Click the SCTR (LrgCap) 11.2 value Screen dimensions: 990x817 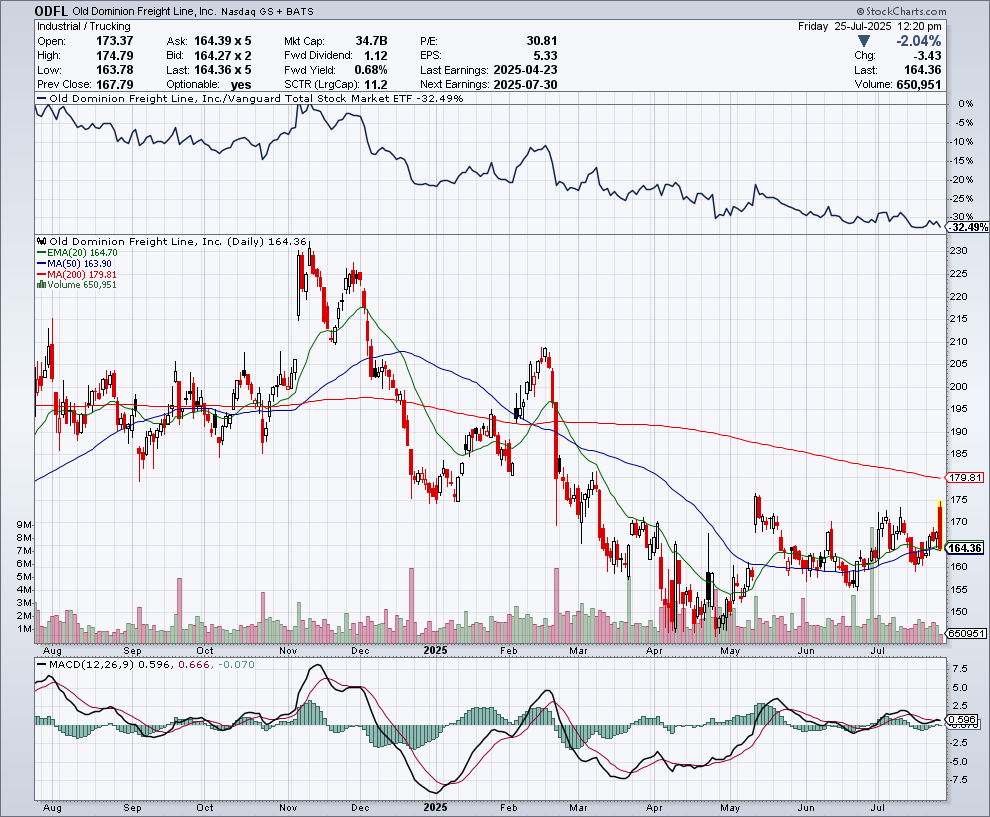(x=376, y=85)
